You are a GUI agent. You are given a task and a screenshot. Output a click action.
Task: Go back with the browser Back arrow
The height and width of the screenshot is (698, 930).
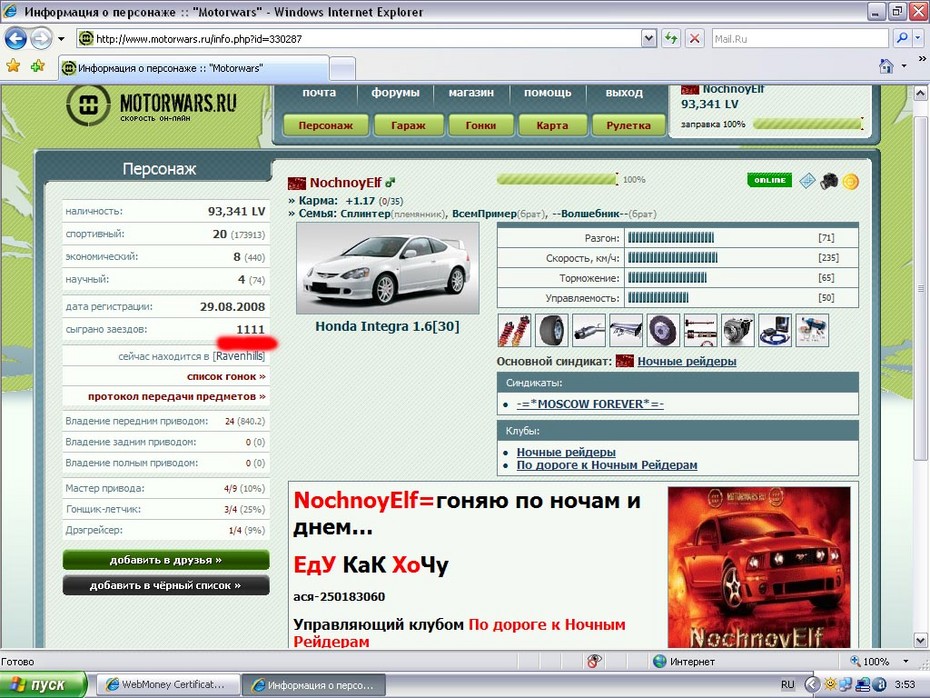(15, 39)
